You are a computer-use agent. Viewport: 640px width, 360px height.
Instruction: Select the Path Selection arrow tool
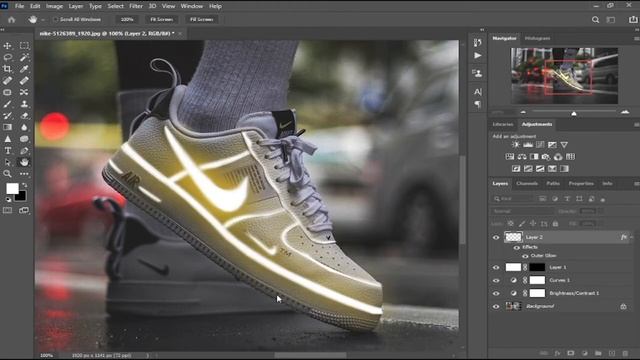7,162
